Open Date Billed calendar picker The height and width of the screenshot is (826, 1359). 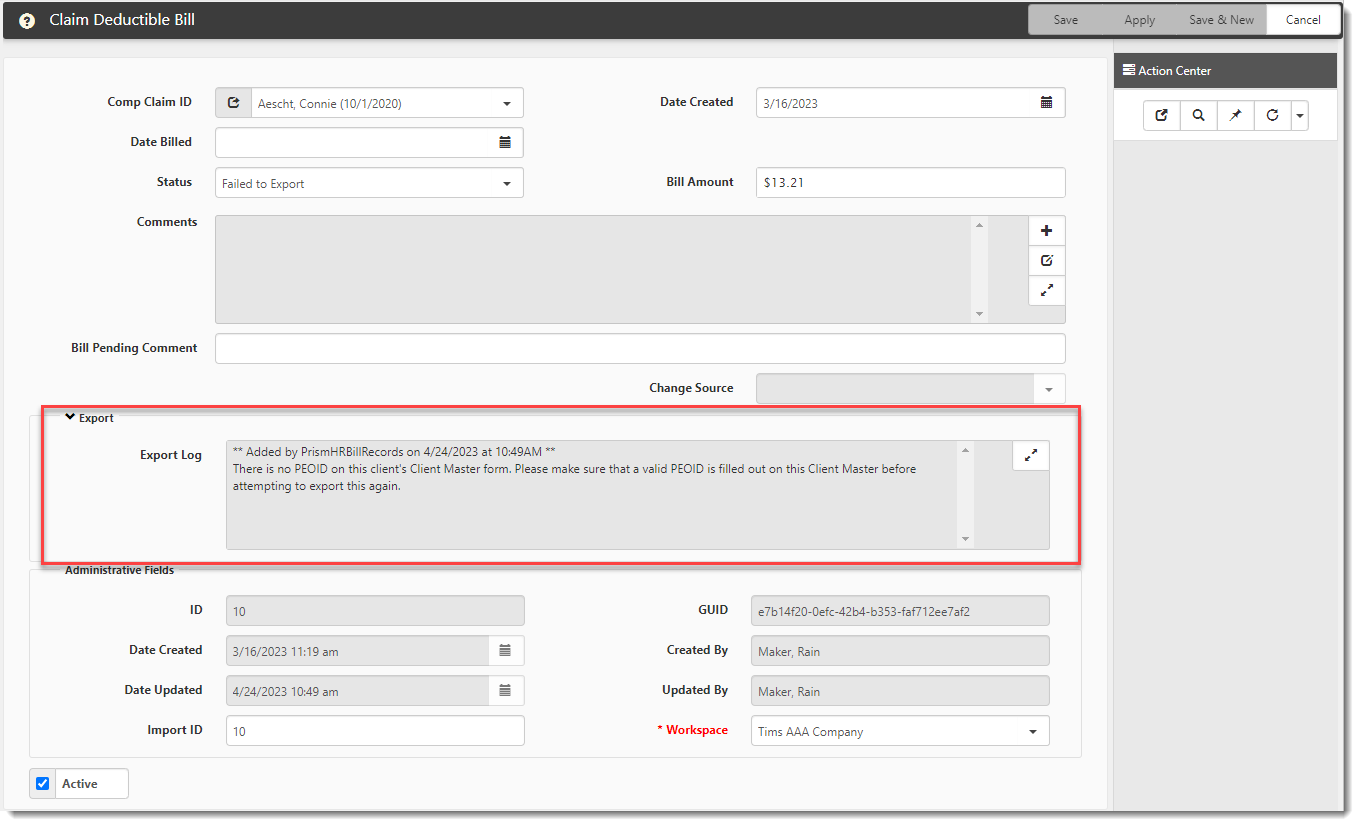pos(505,143)
